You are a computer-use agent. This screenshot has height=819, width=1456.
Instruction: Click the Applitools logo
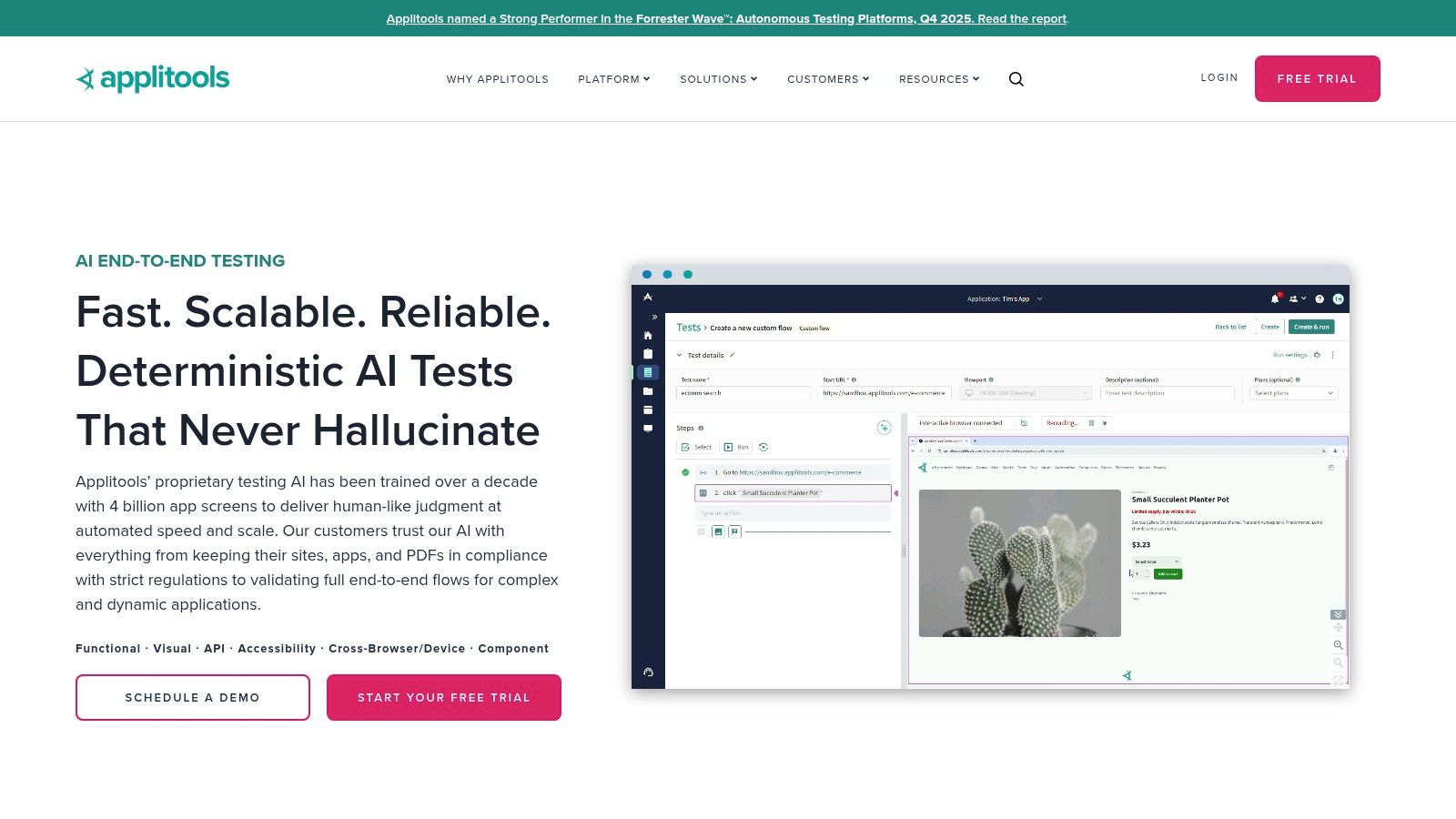[x=153, y=78]
